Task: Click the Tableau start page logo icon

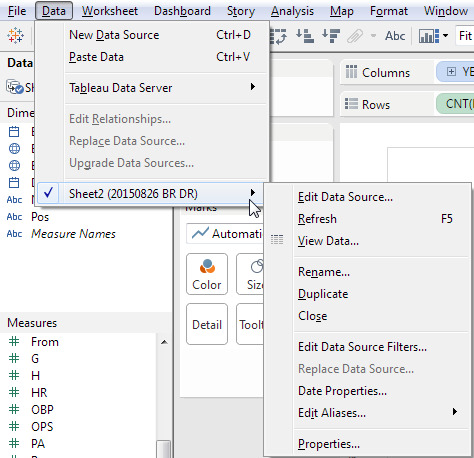Action: coord(15,36)
